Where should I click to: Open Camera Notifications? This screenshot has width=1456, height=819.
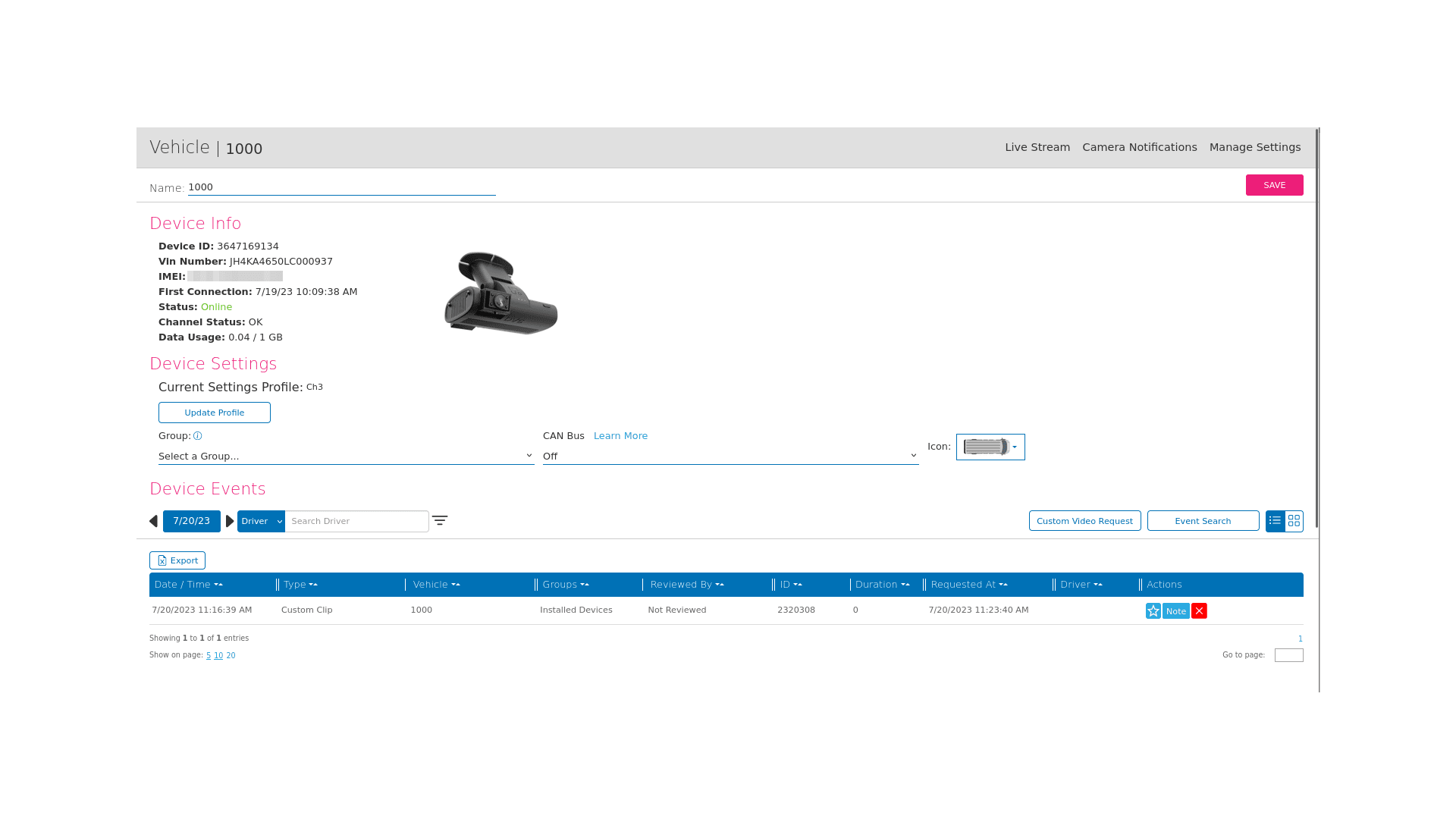[1139, 147]
